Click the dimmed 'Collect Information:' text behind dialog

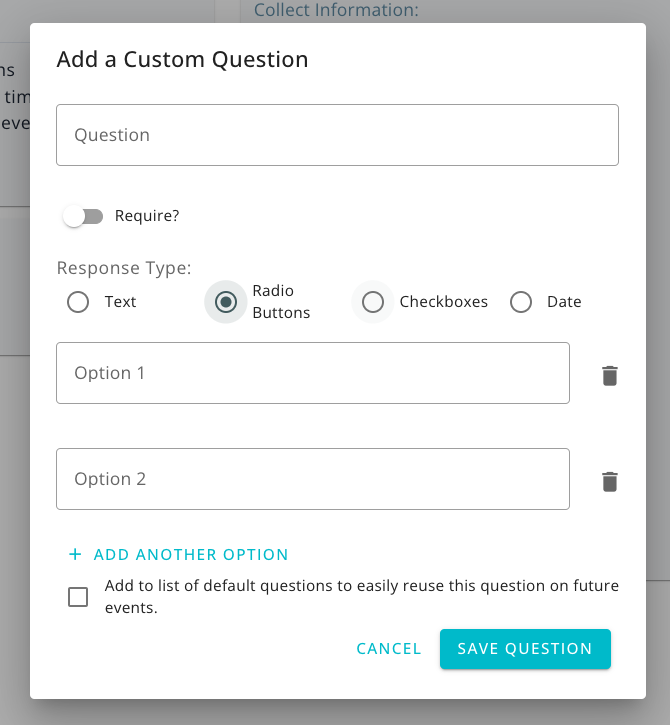point(336,10)
